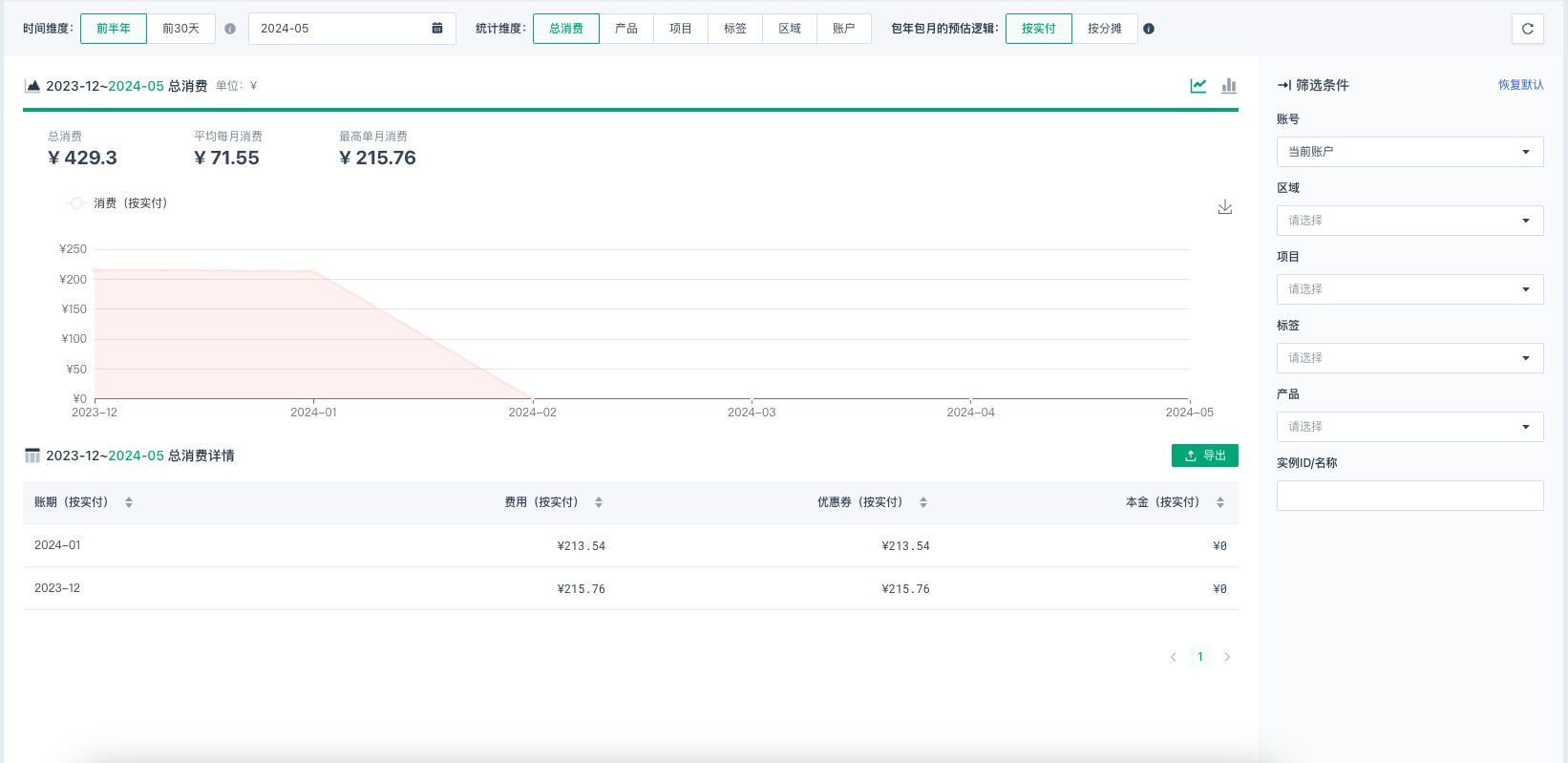This screenshot has height=763, width=1568.
Task: Open the 账号 当前账户 dropdown
Action: (x=1409, y=152)
